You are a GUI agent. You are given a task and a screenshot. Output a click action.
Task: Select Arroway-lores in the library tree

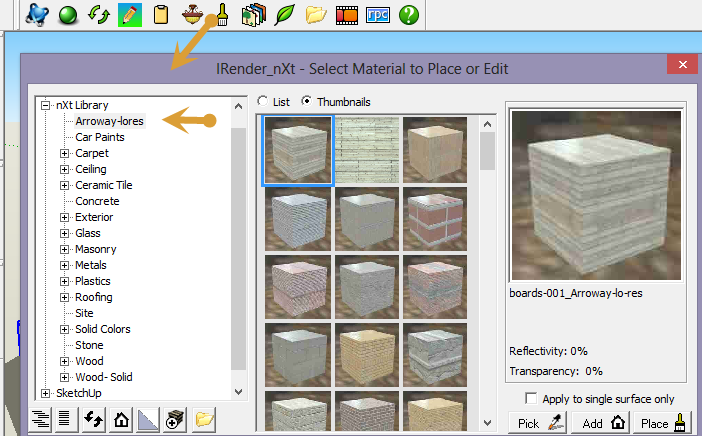[x=109, y=121]
